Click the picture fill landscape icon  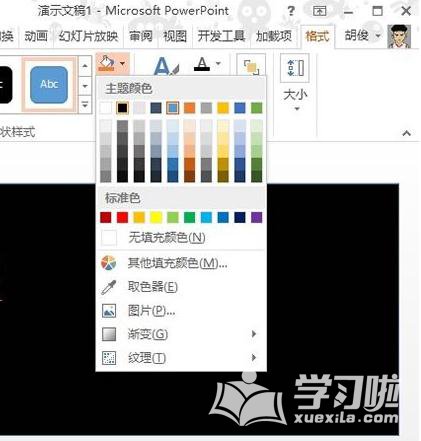point(109,311)
